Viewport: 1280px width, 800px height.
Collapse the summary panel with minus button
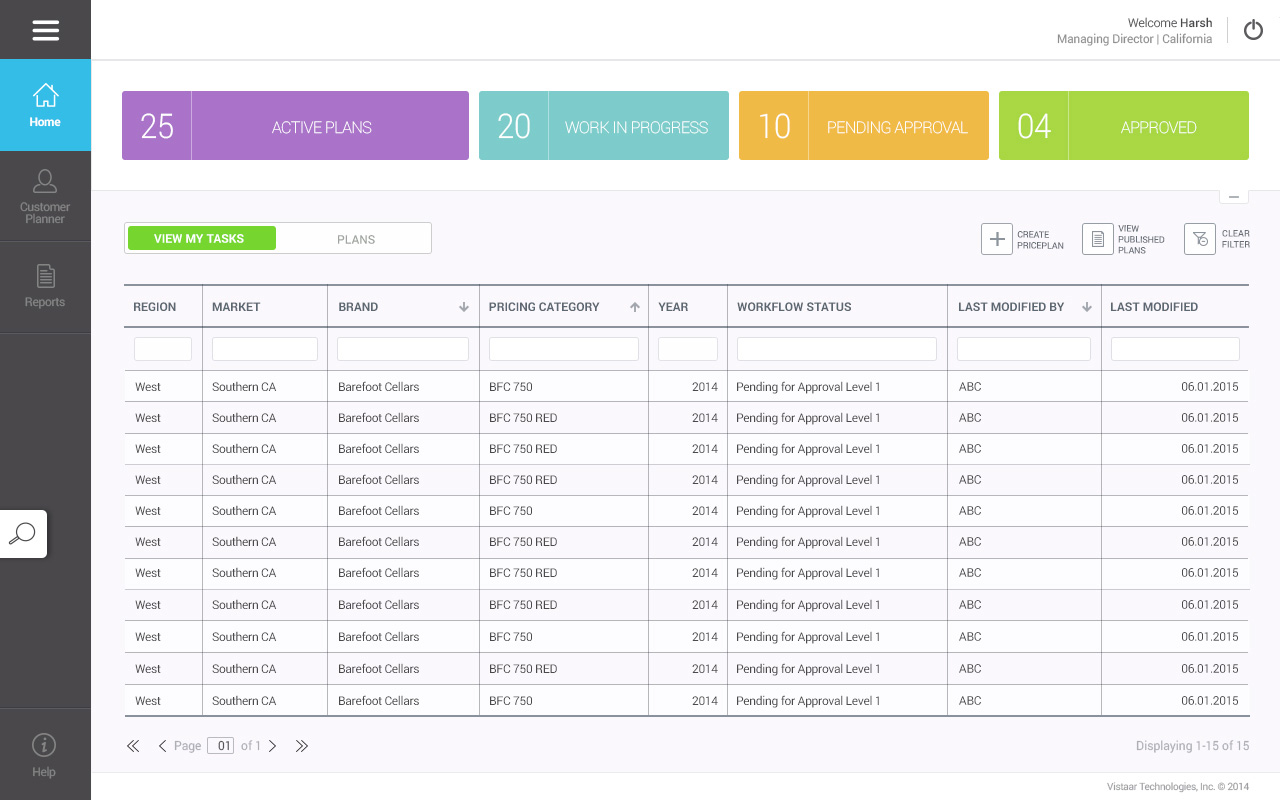point(1233,197)
